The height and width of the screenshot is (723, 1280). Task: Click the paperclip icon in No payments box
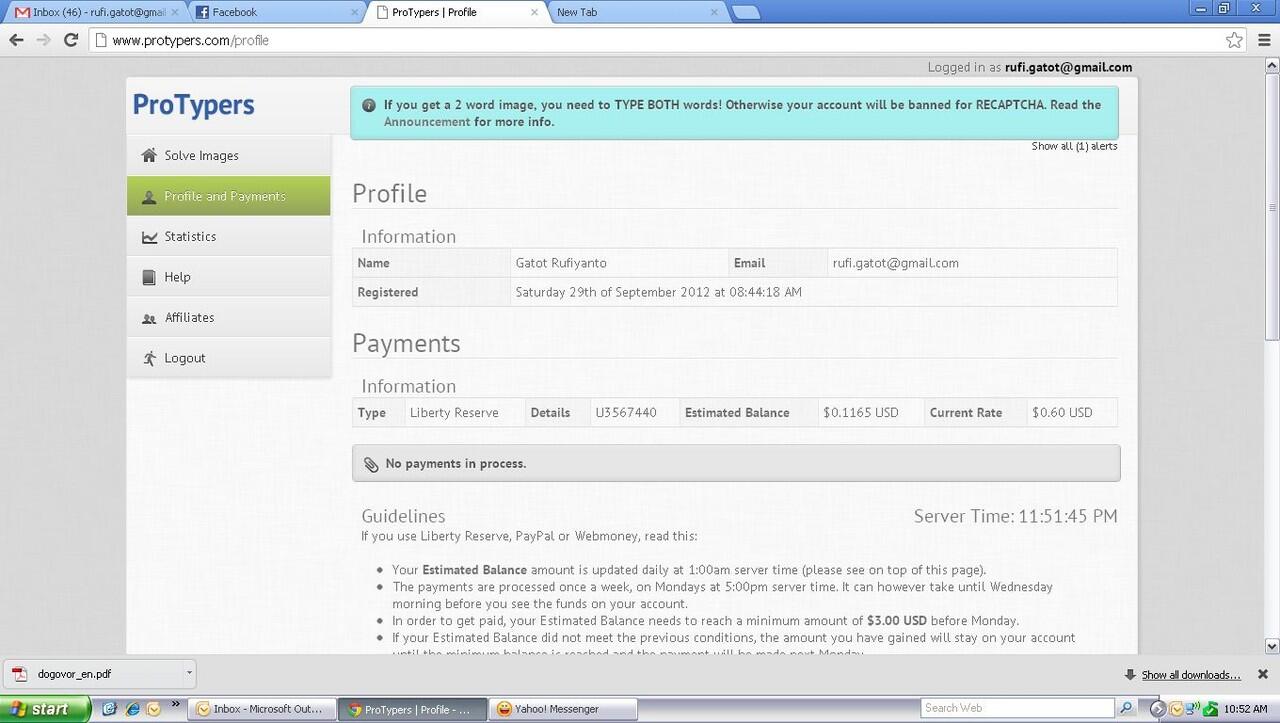371,464
